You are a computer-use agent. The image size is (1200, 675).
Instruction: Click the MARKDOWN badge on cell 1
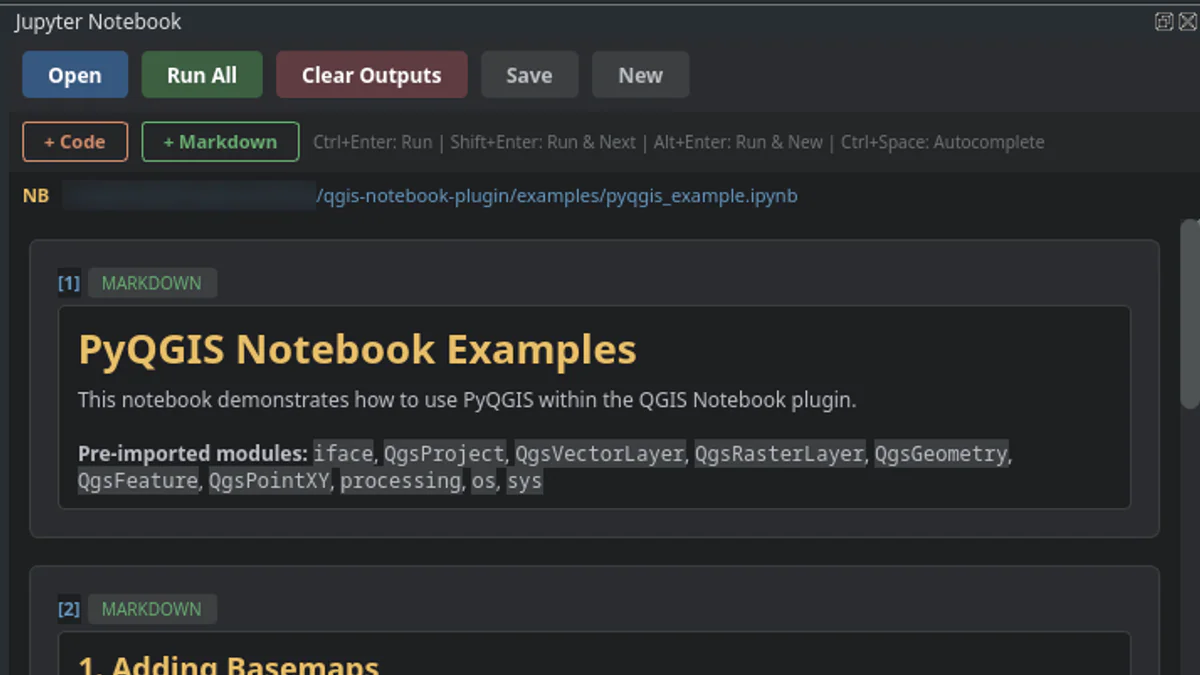[x=152, y=283]
